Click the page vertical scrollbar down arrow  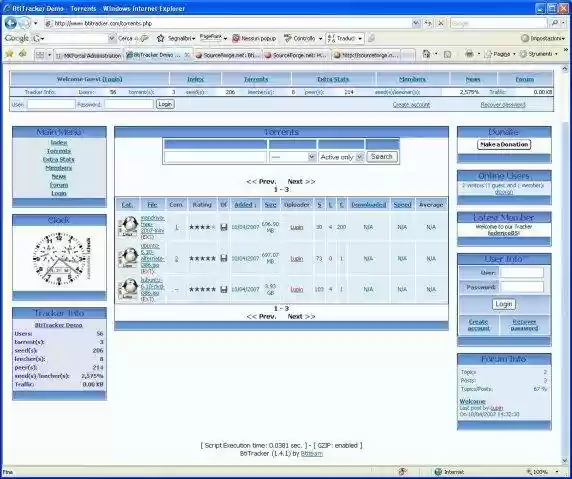(565, 461)
